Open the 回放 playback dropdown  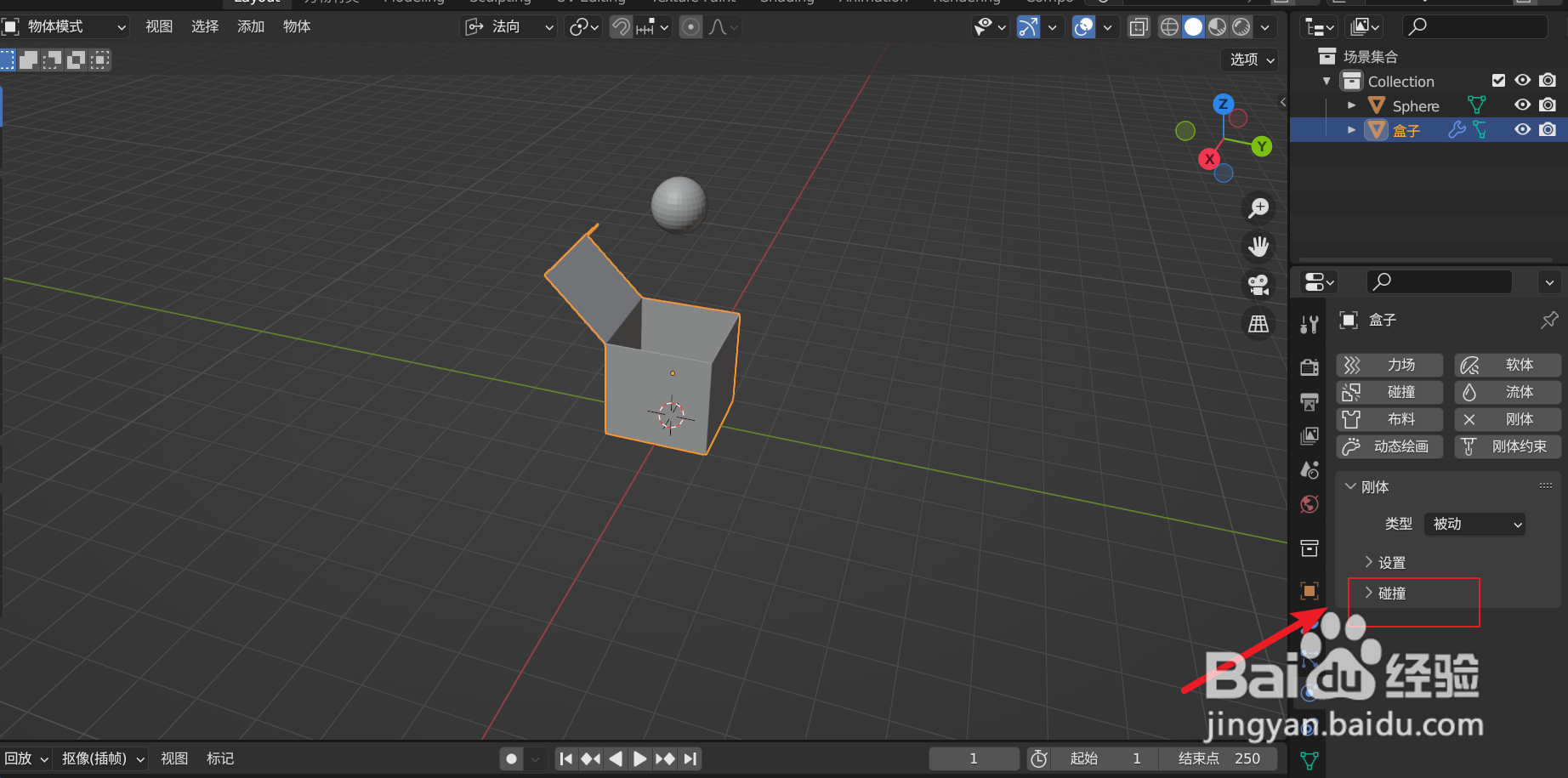tap(26, 758)
